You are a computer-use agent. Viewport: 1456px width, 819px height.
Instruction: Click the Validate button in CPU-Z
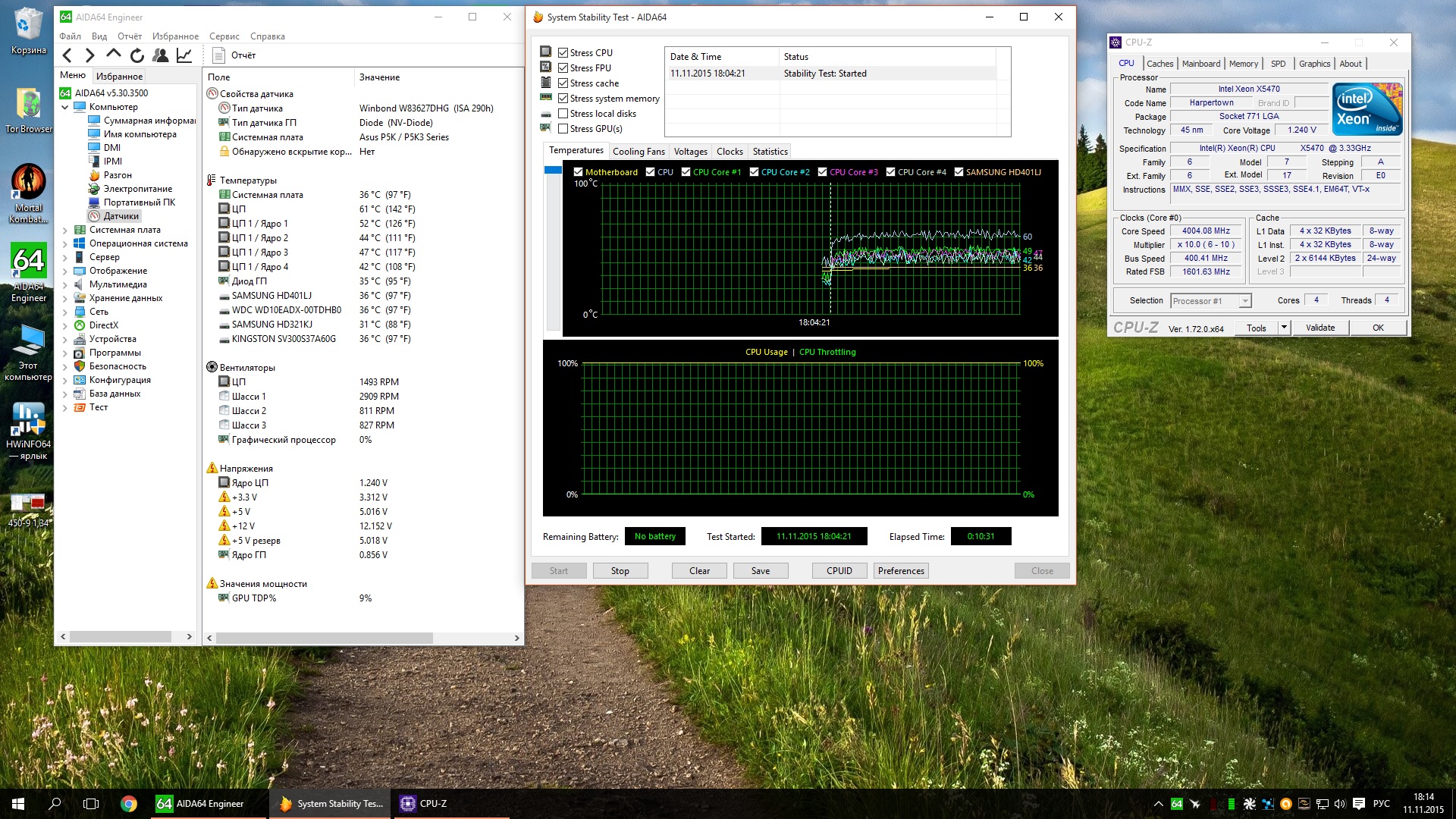(x=1319, y=328)
